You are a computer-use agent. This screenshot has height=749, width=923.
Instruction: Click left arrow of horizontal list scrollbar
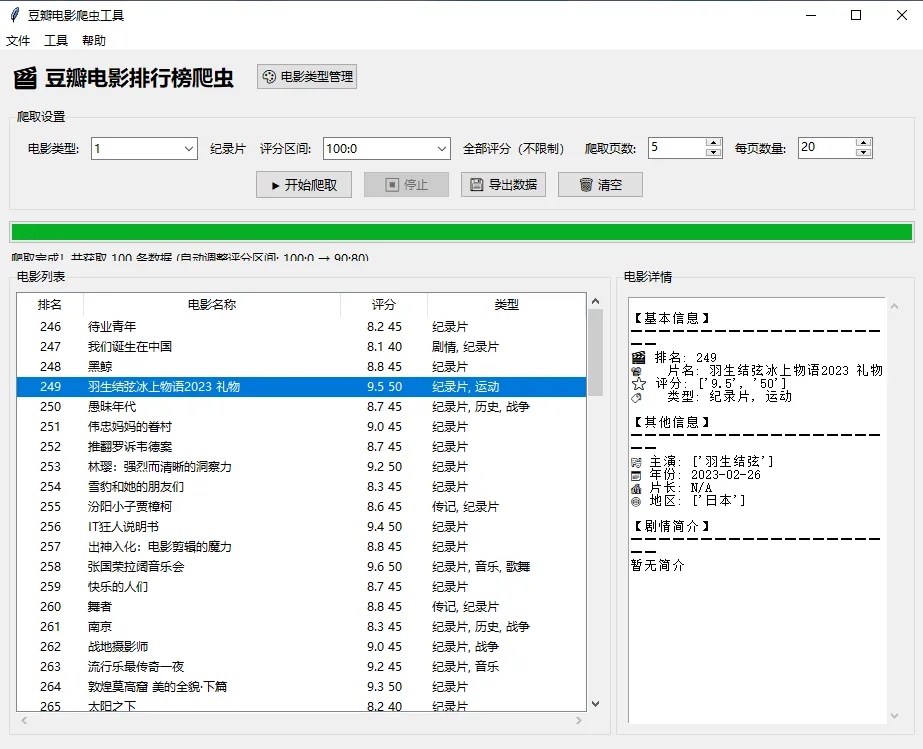tap(24, 720)
